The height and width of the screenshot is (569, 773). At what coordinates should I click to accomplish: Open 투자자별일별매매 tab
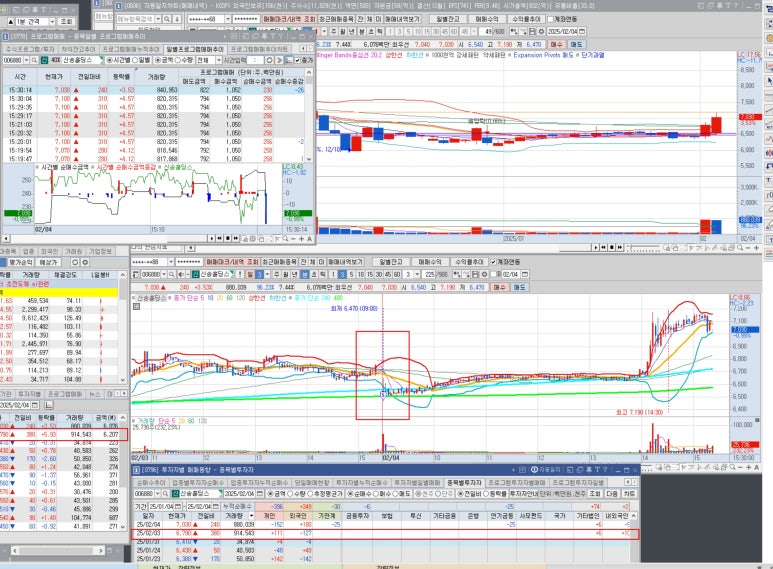coord(417,483)
